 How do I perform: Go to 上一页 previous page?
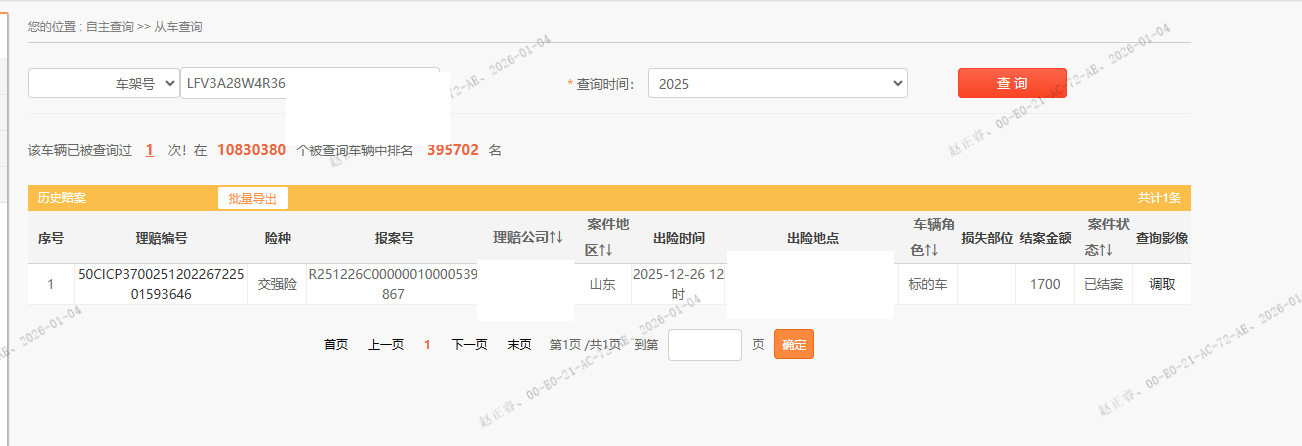pos(386,345)
